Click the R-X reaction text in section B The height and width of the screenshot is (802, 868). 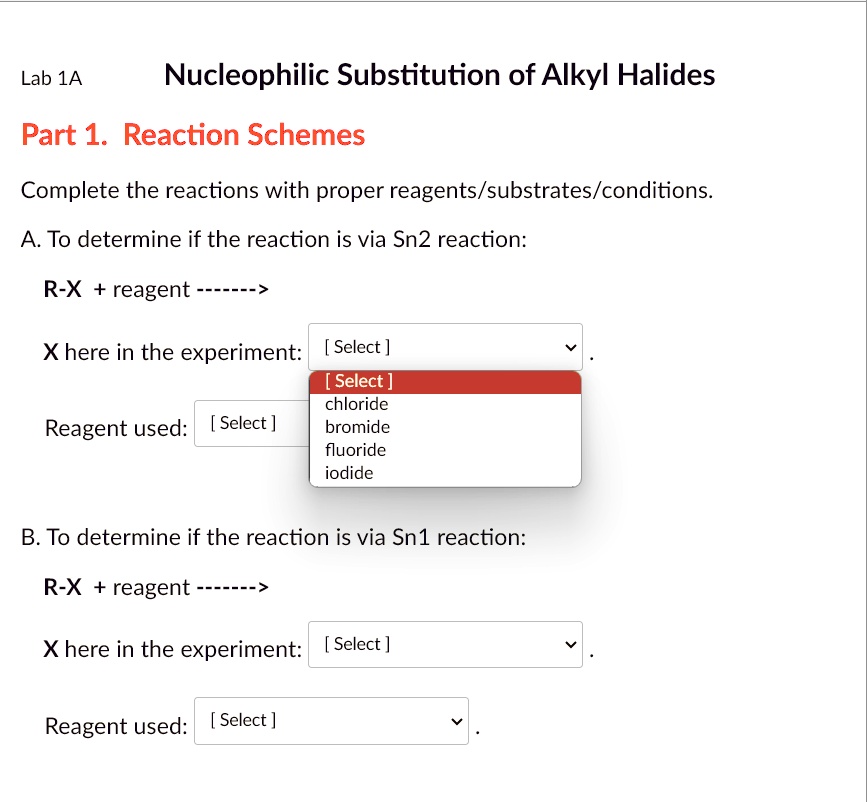tap(155, 587)
